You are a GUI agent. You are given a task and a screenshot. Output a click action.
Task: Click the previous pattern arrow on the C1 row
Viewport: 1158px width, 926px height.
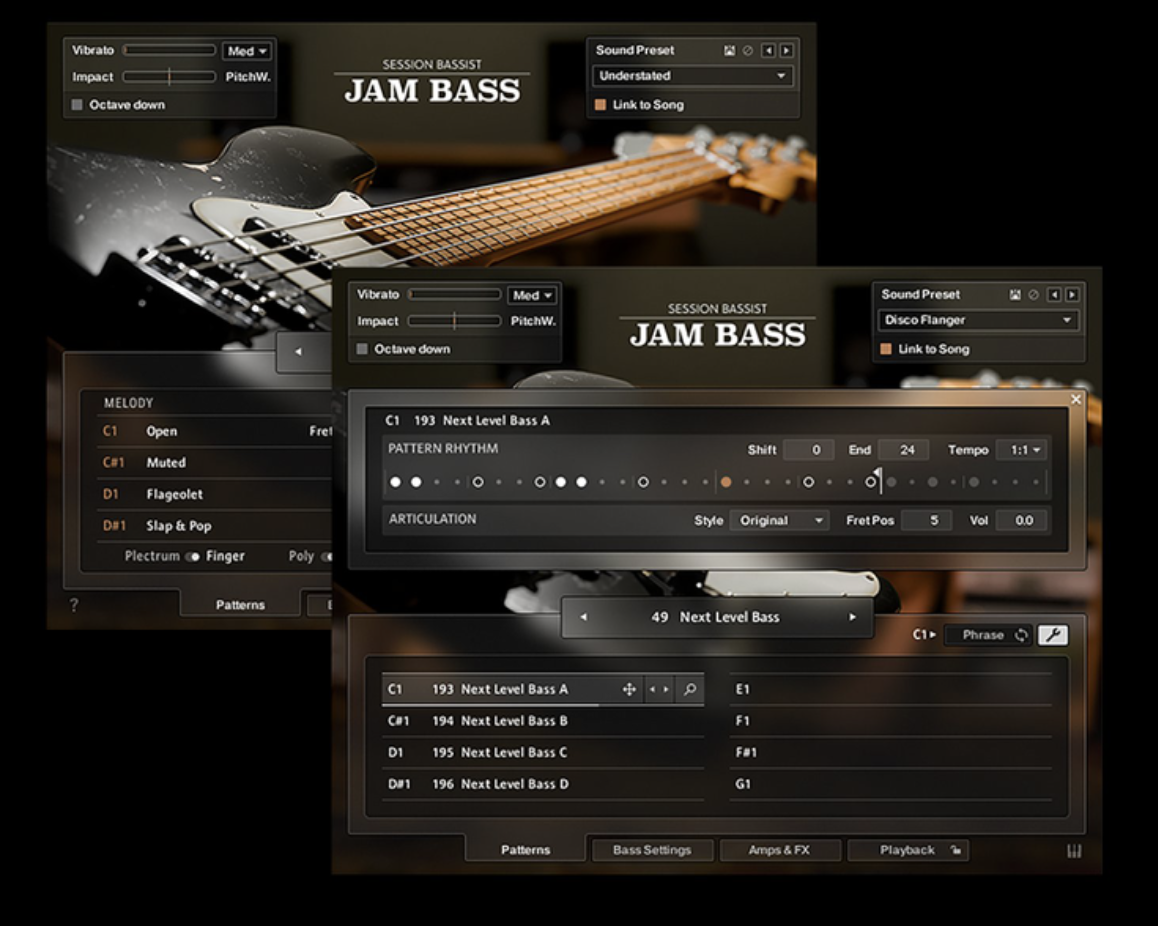[652, 689]
